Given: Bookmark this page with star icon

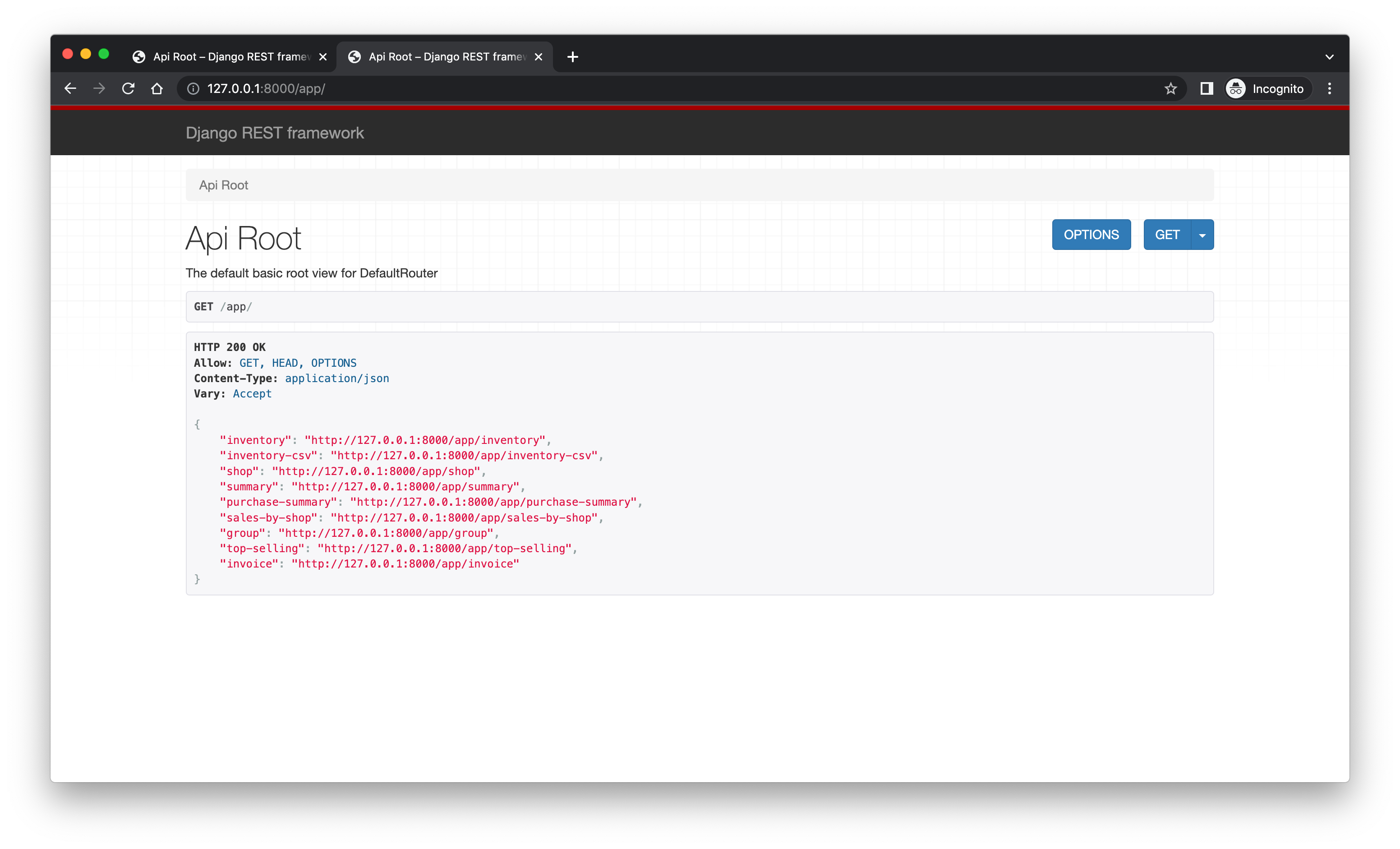Looking at the screenshot, I should [1170, 89].
